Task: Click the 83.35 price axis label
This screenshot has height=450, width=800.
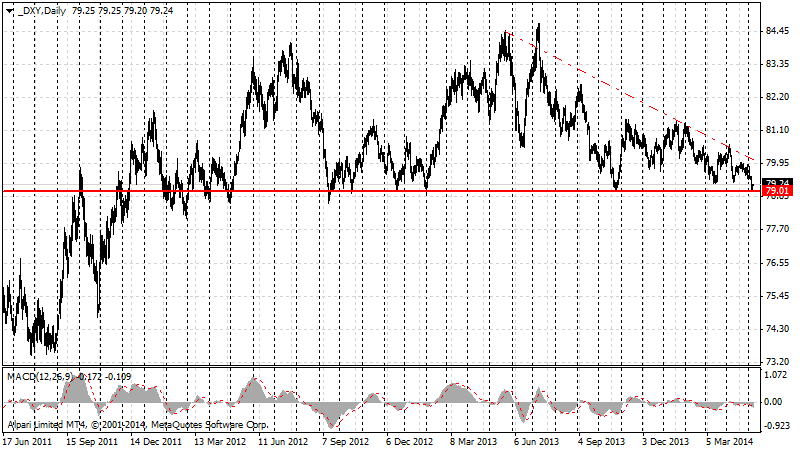Action: pos(777,64)
